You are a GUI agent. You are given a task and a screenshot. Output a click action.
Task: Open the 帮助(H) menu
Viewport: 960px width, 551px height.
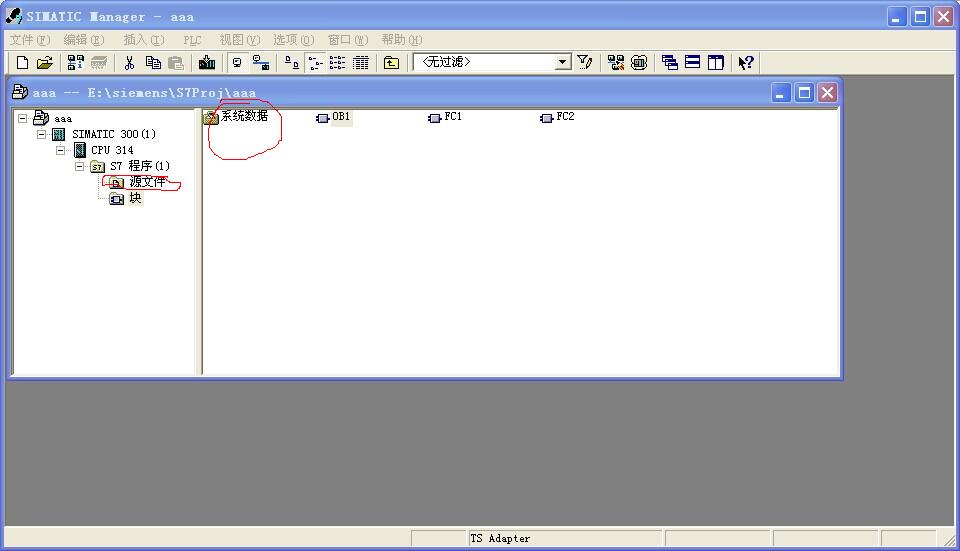click(x=402, y=40)
